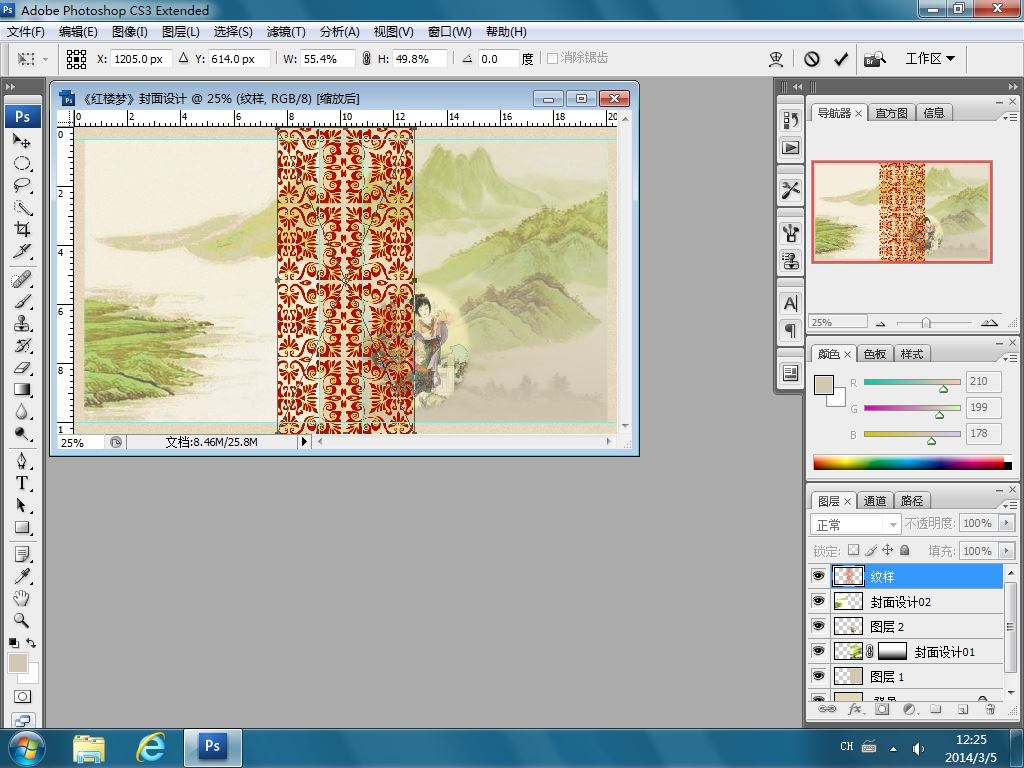Open the Color panel options menu
This screenshot has width=1024, height=768.
click(x=1009, y=358)
